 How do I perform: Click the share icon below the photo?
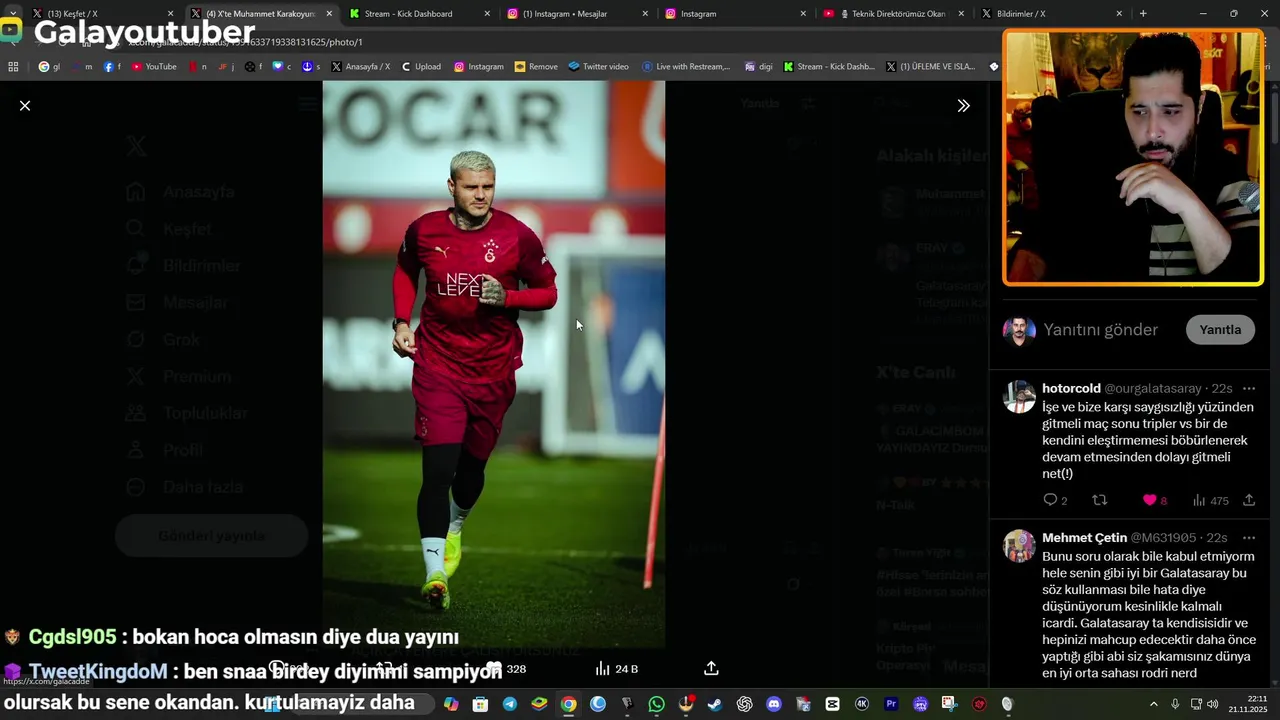(x=711, y=668)
